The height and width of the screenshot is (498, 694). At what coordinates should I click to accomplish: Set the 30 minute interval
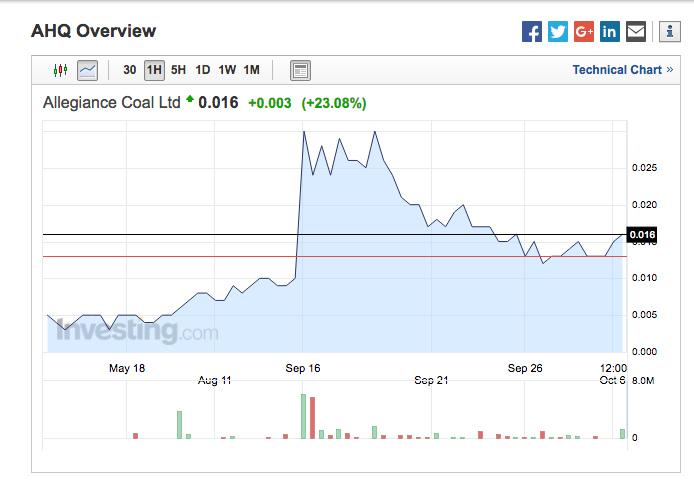click(x=130, y=70)
